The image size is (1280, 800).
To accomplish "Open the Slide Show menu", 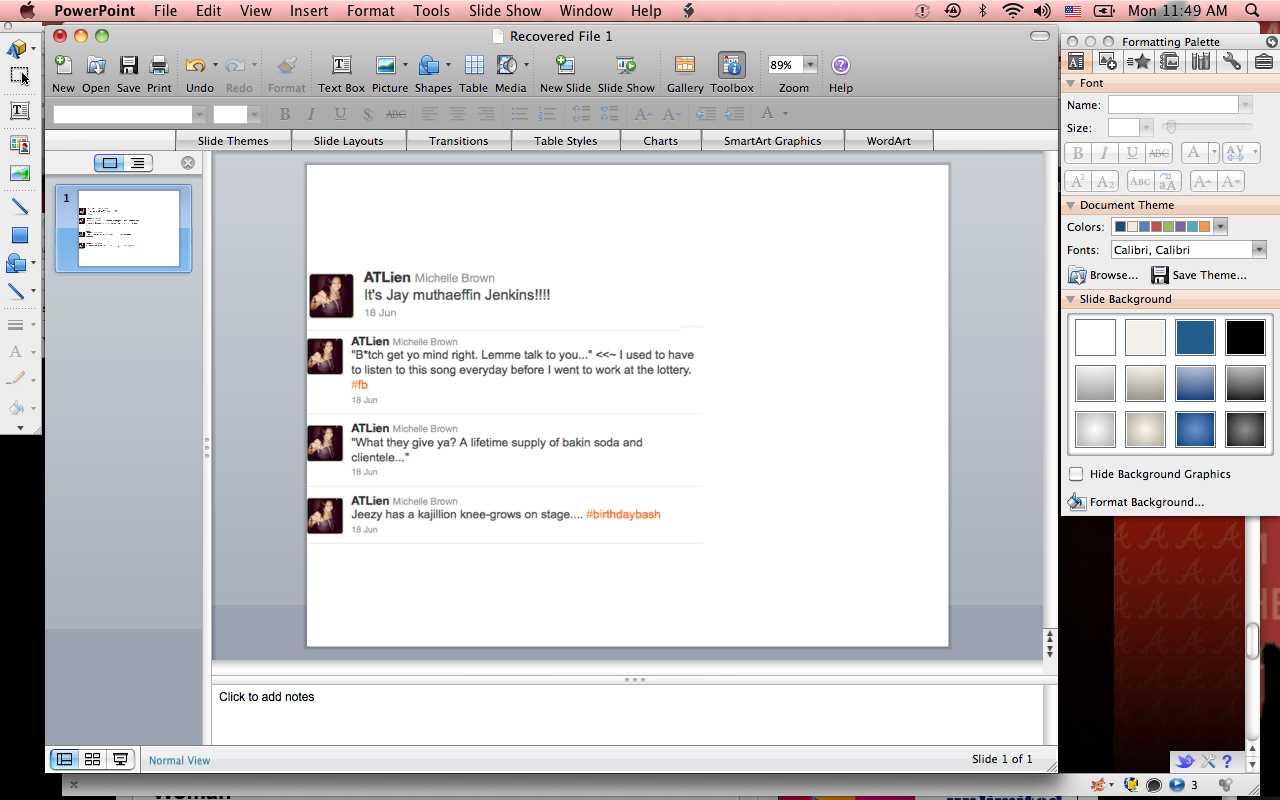I will coord(505,11).
